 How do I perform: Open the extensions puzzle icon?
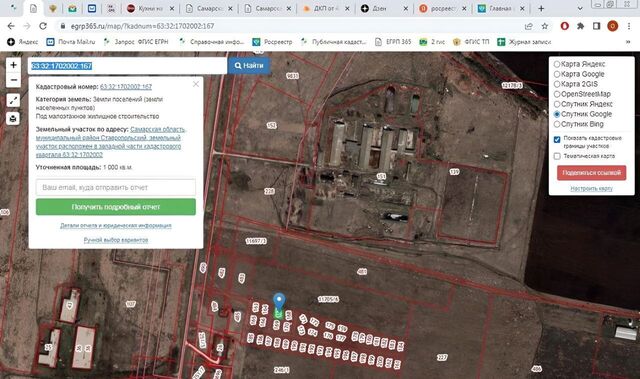click(x=580, y=26)
